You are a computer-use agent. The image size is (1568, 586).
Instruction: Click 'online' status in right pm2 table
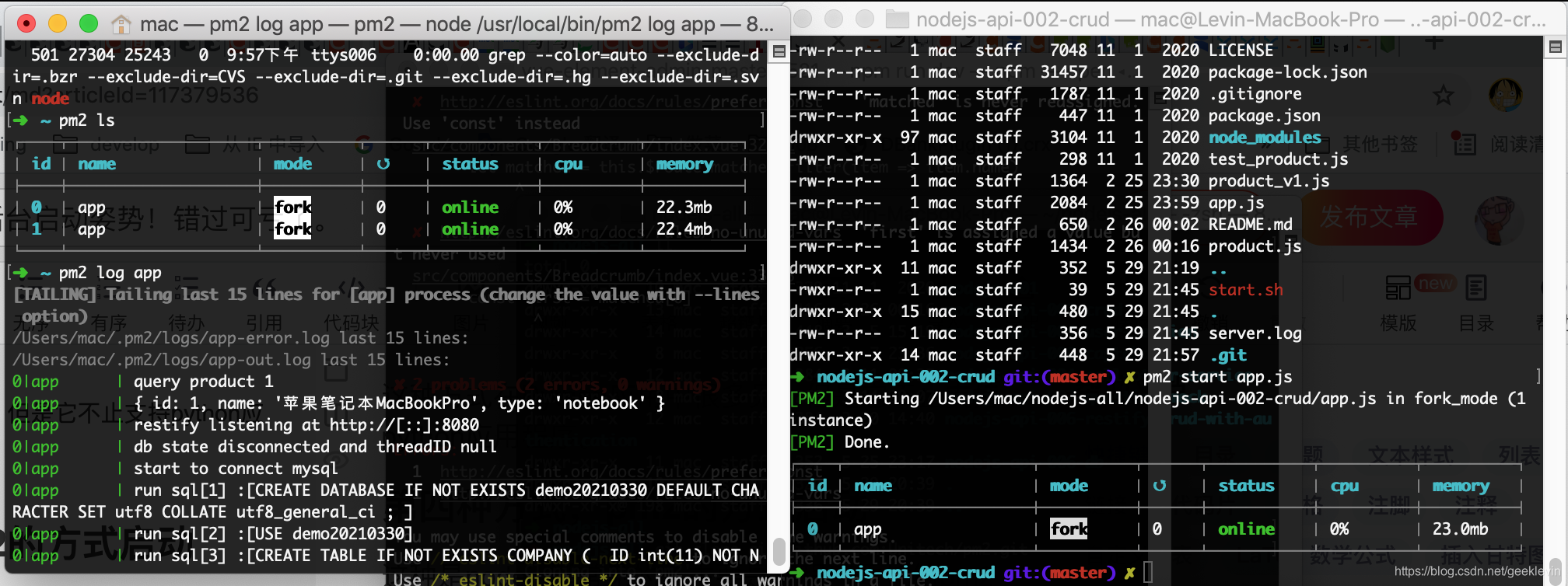[1246, 529]
